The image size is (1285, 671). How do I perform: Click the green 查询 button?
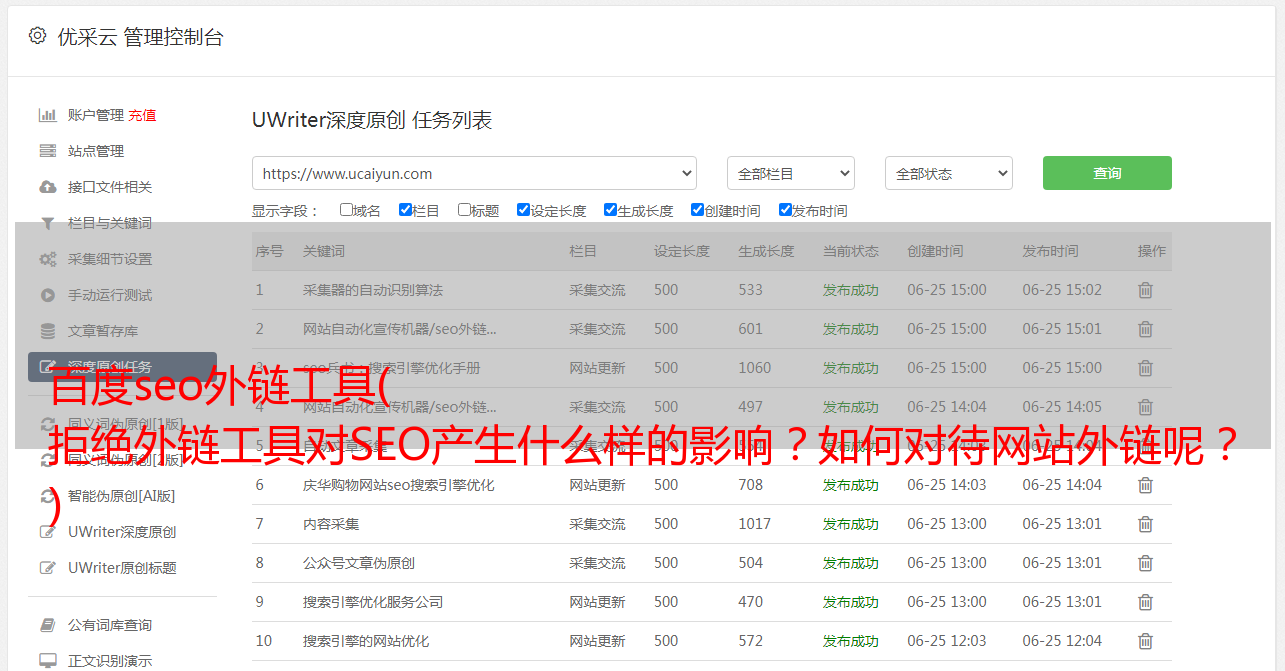1107,173
